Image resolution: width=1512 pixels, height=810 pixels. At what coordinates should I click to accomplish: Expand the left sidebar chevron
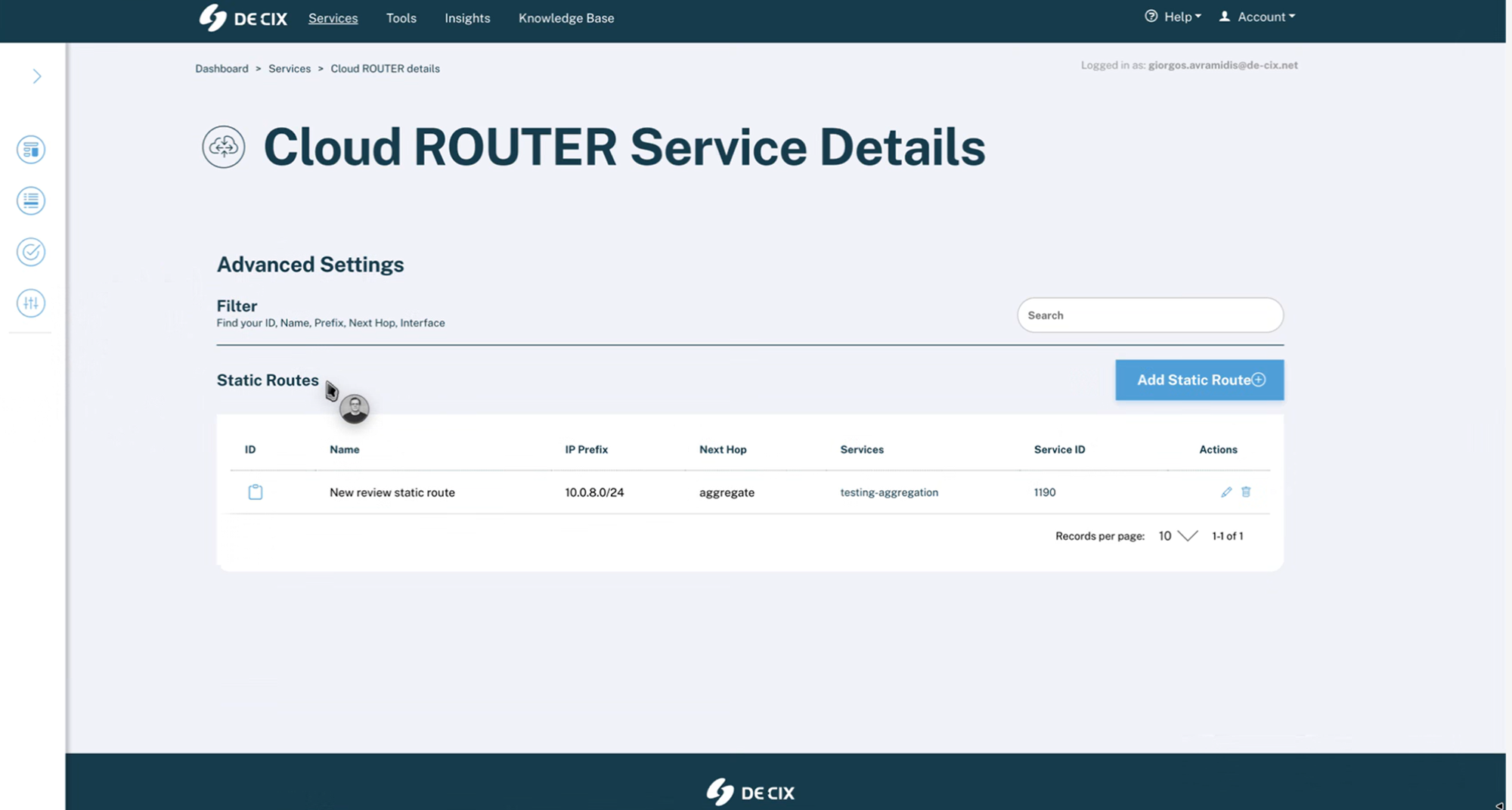[36, 76]
